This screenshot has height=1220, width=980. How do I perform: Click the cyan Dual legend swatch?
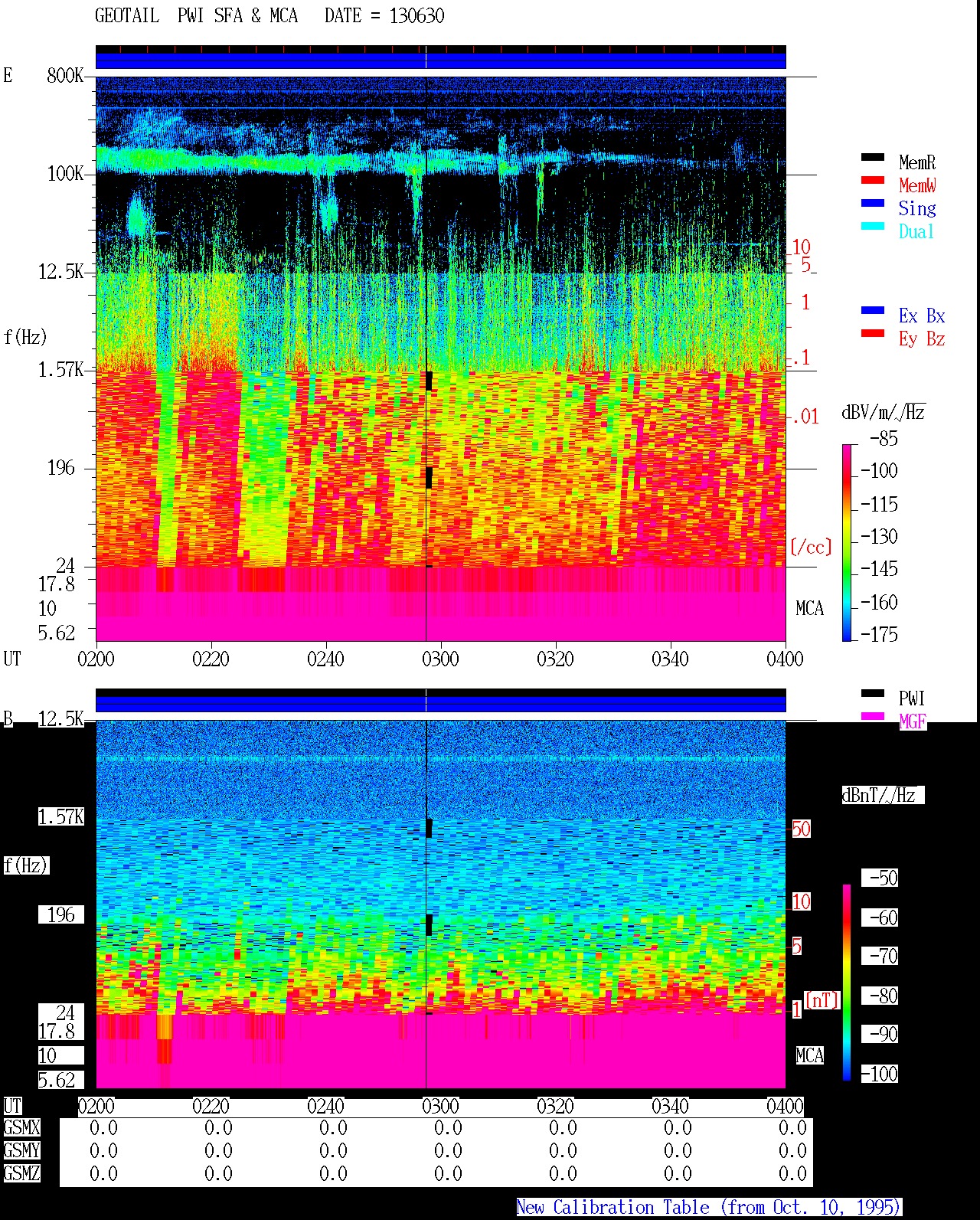873,227
